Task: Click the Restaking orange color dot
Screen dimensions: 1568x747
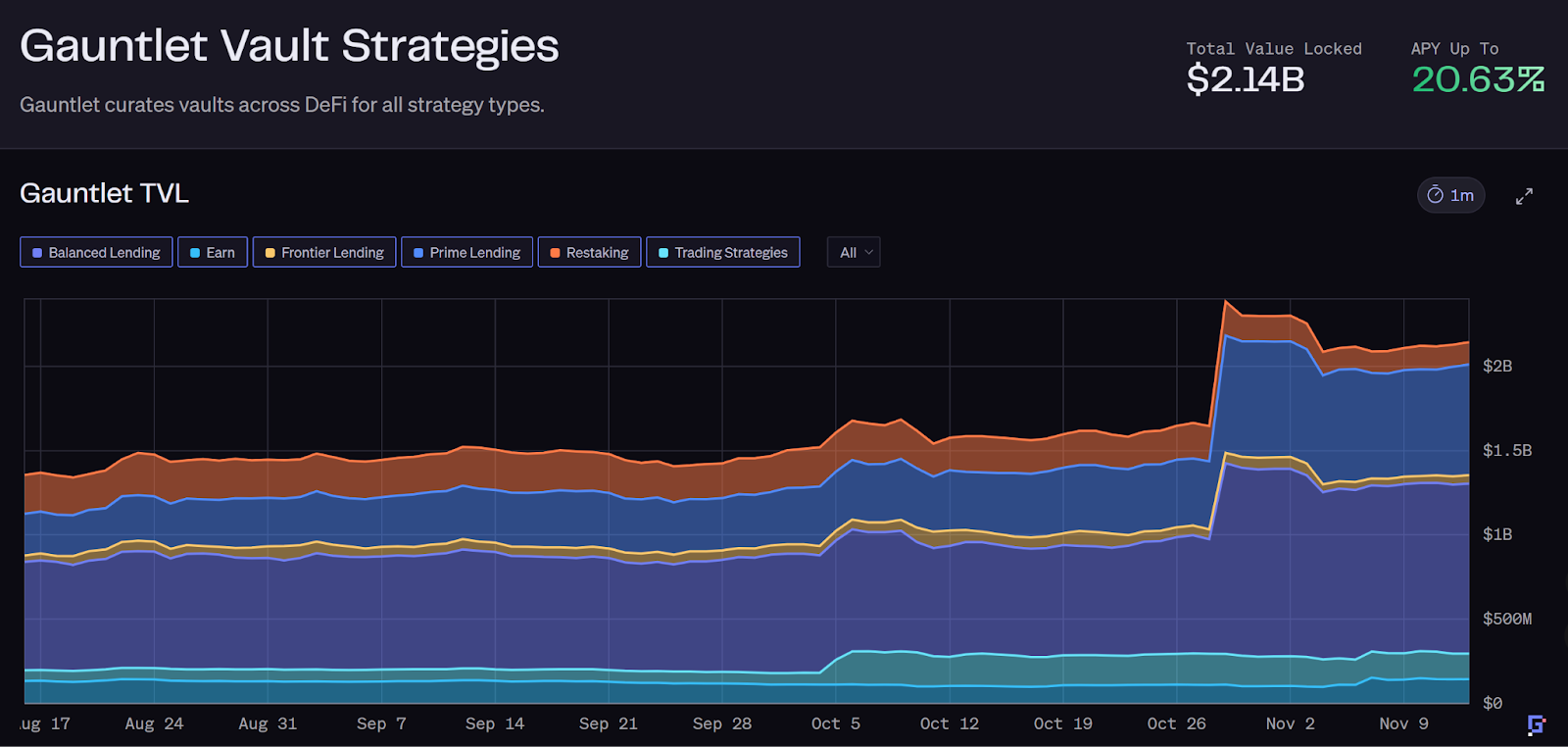Action: pos(555,253)
